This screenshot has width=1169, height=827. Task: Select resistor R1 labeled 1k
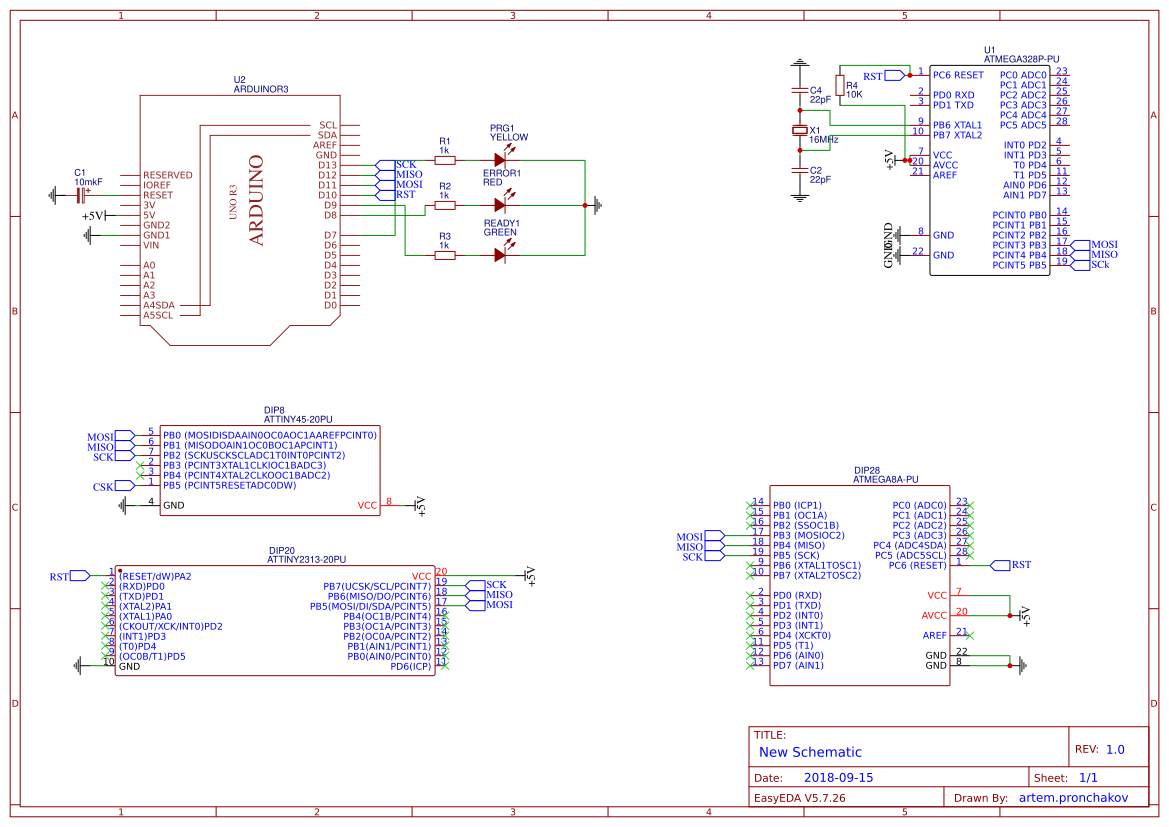pyautogui.click(x=443, y=158)
